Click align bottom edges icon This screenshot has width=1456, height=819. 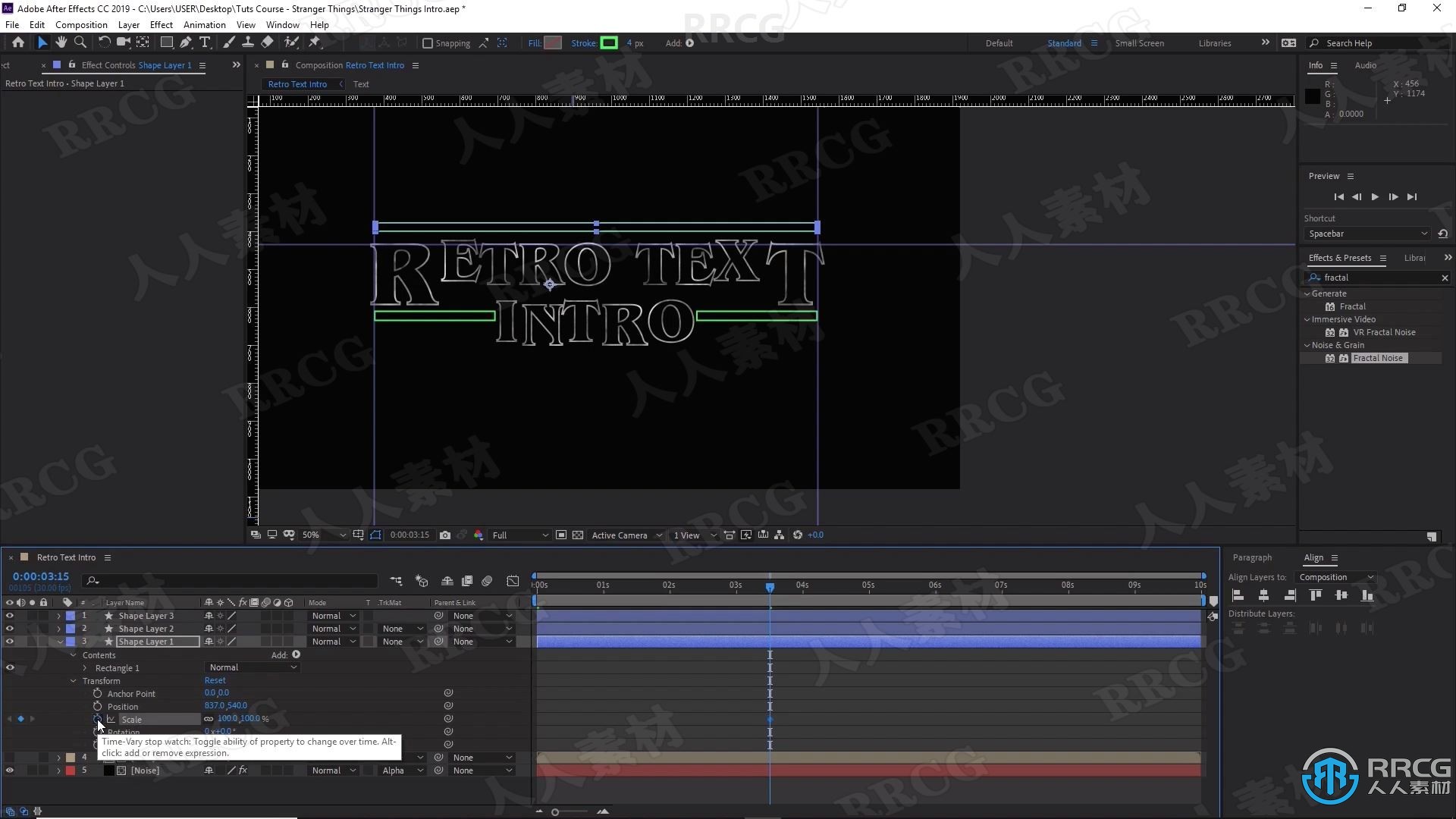pos(1367,595)
